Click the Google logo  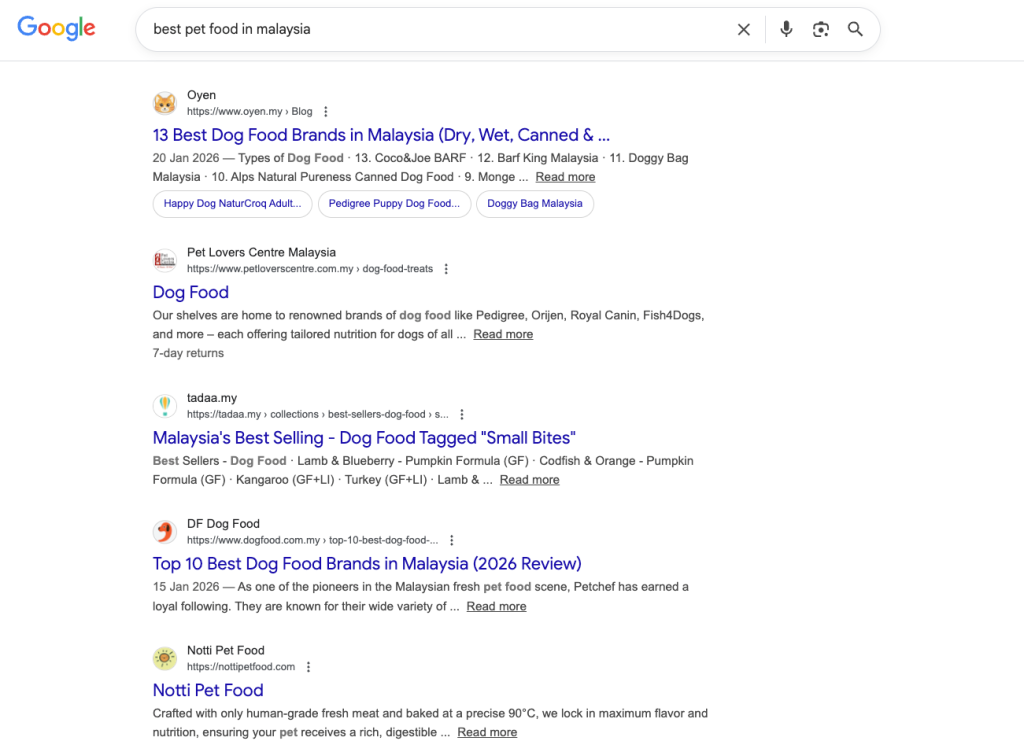(57, 29)
